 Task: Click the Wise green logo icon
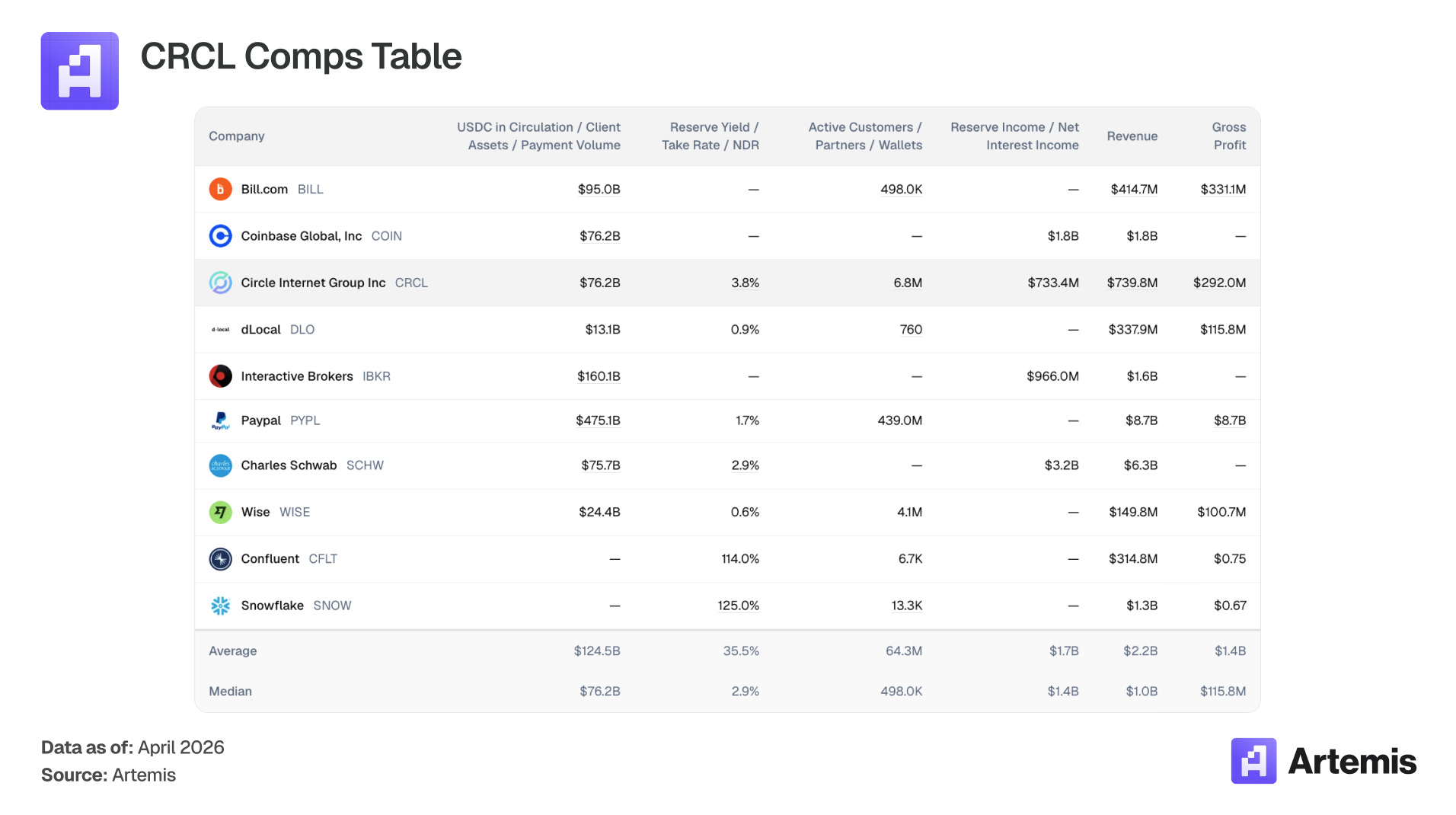point(220,512)
